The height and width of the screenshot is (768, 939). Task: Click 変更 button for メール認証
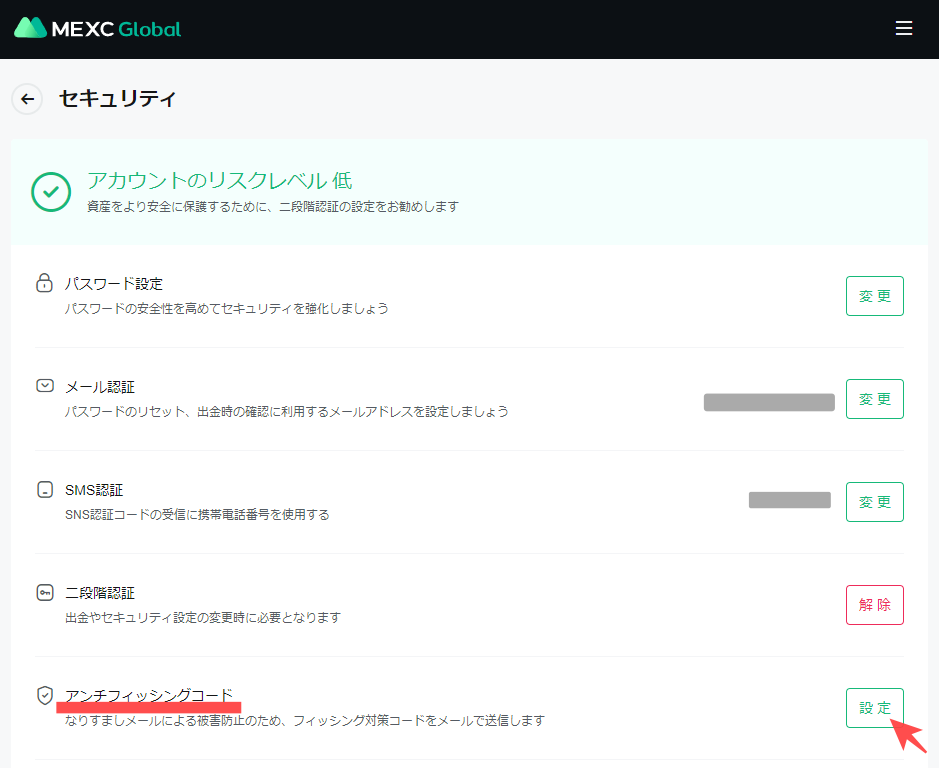point(874,399)
